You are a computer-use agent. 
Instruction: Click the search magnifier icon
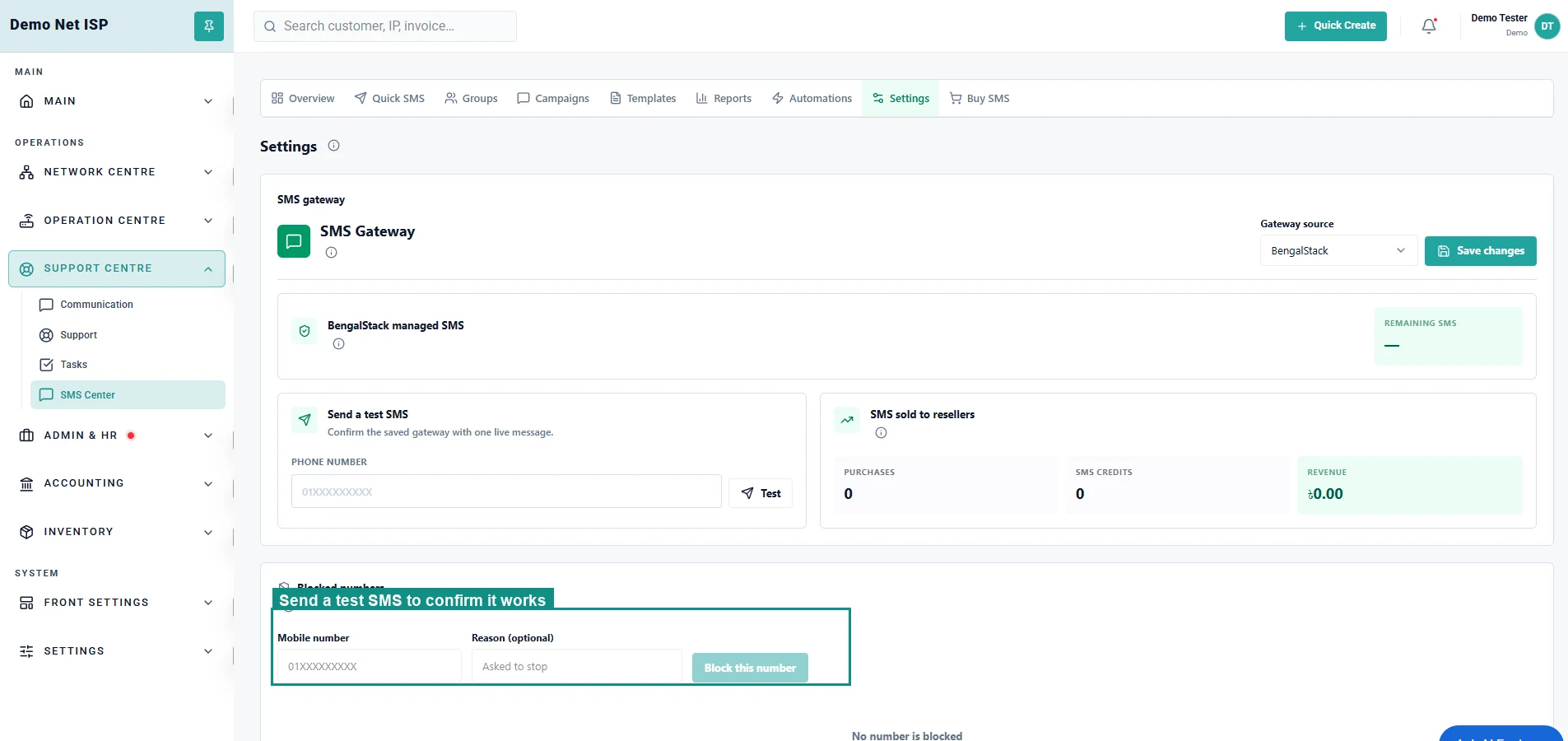[270, 26]
